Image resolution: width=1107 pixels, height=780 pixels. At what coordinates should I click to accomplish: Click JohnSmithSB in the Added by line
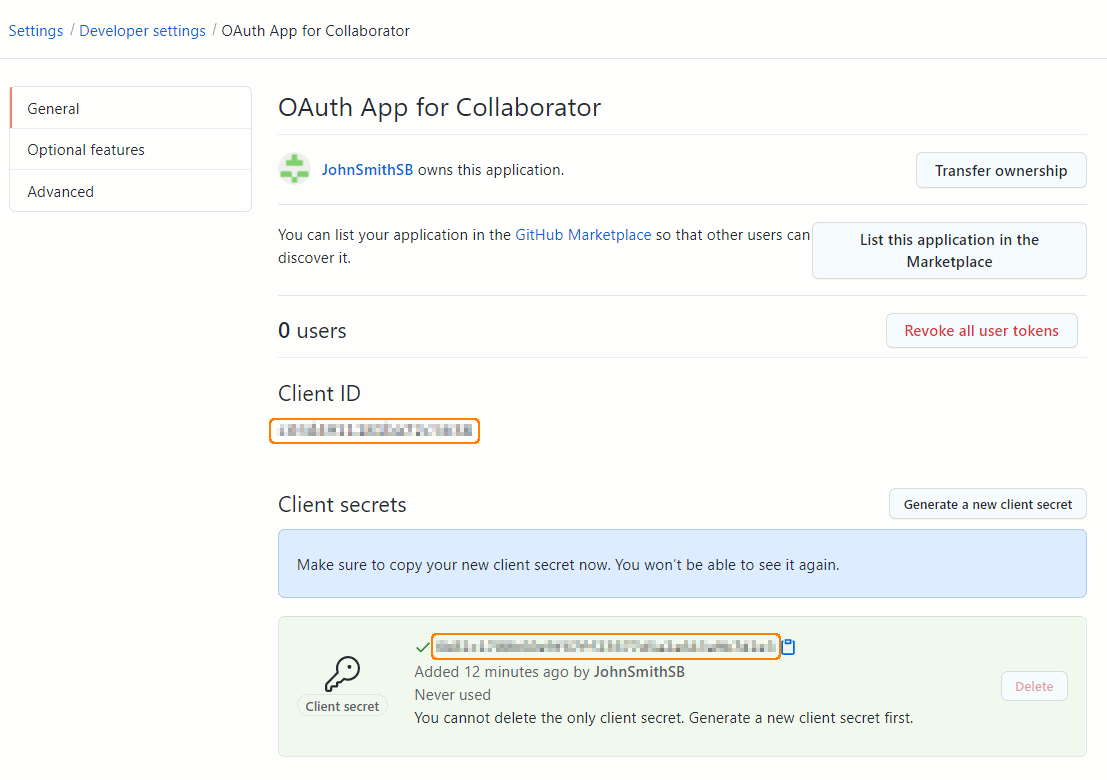638,671
